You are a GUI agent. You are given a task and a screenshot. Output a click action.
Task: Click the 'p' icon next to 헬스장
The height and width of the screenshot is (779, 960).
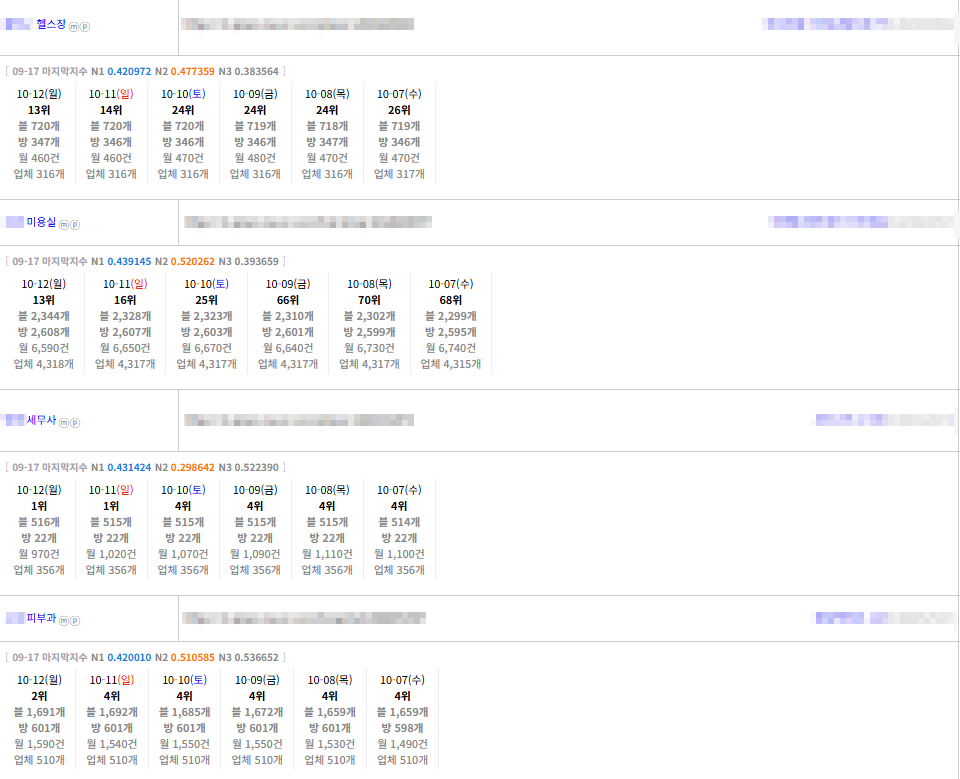pyautogui.click(x=84, y=27)
